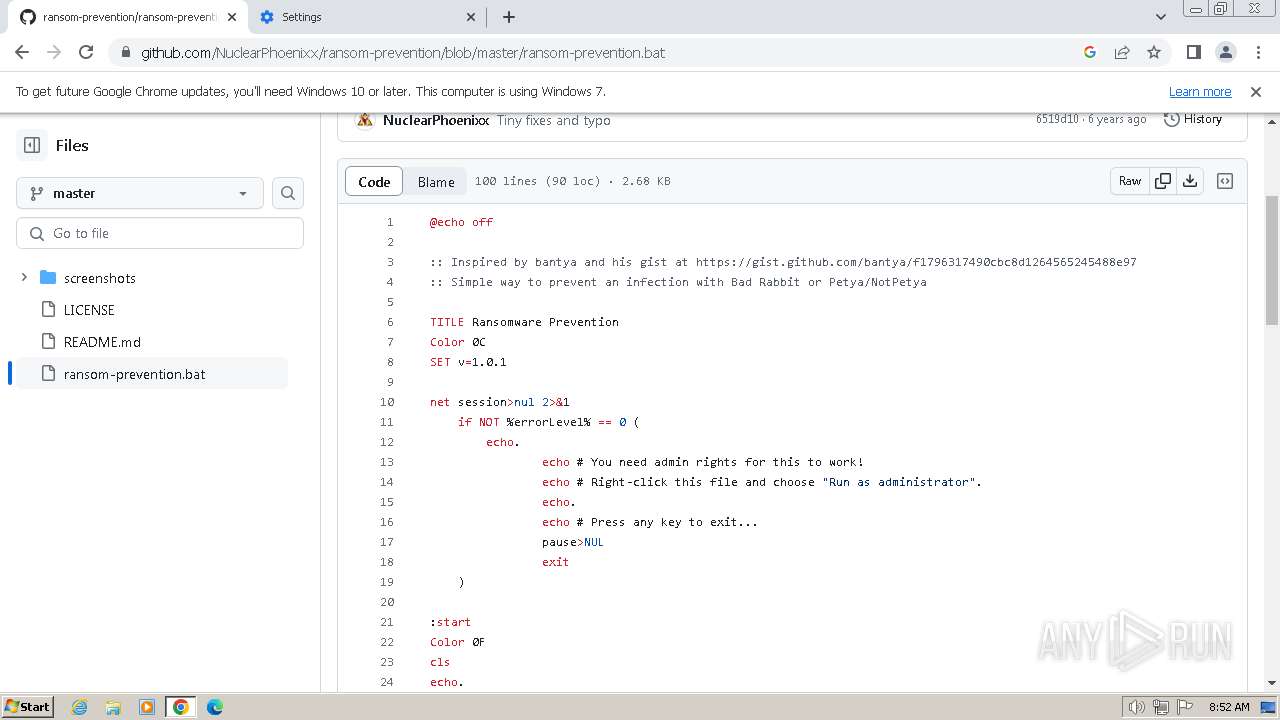Expand the screenshots folder chevron
This screenshot has width=1280, height=720.
pyautogui.click(x=24, y=278)
